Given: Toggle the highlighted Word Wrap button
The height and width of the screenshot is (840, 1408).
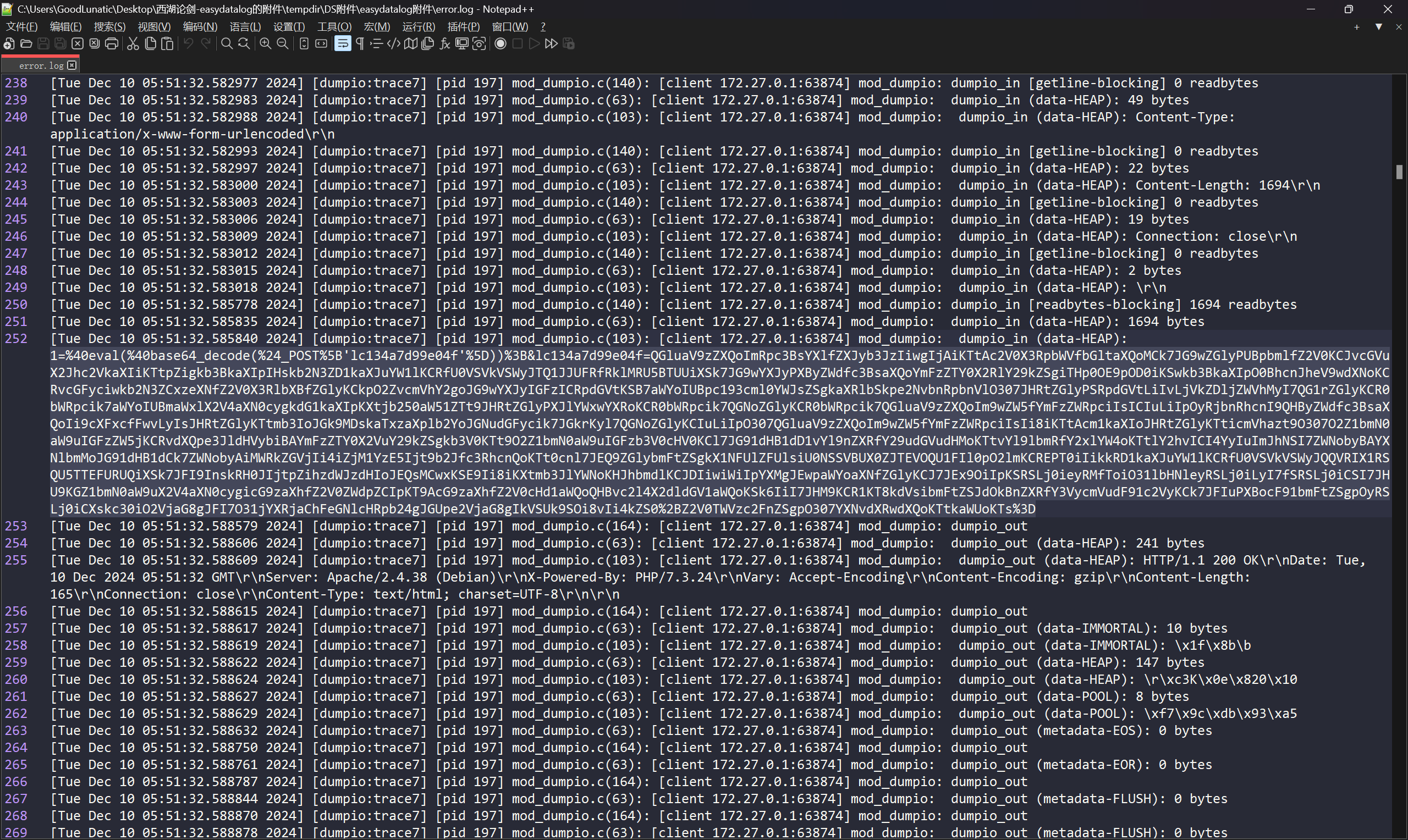Looking at the screenshot, I should pyautogui.click(x=343, y=43).
